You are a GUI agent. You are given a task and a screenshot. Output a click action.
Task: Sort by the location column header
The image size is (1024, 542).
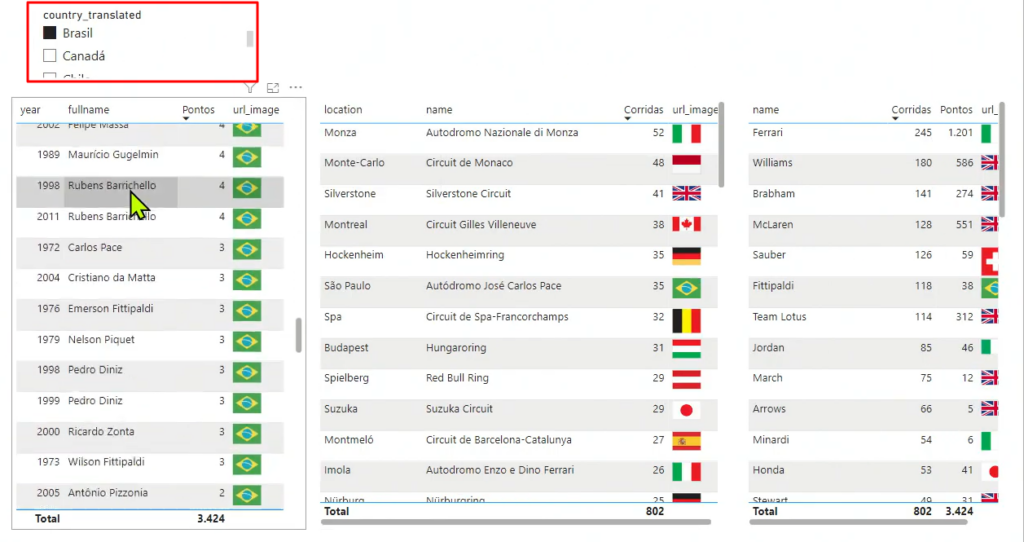pyautogui.click(x=343, y=110)
